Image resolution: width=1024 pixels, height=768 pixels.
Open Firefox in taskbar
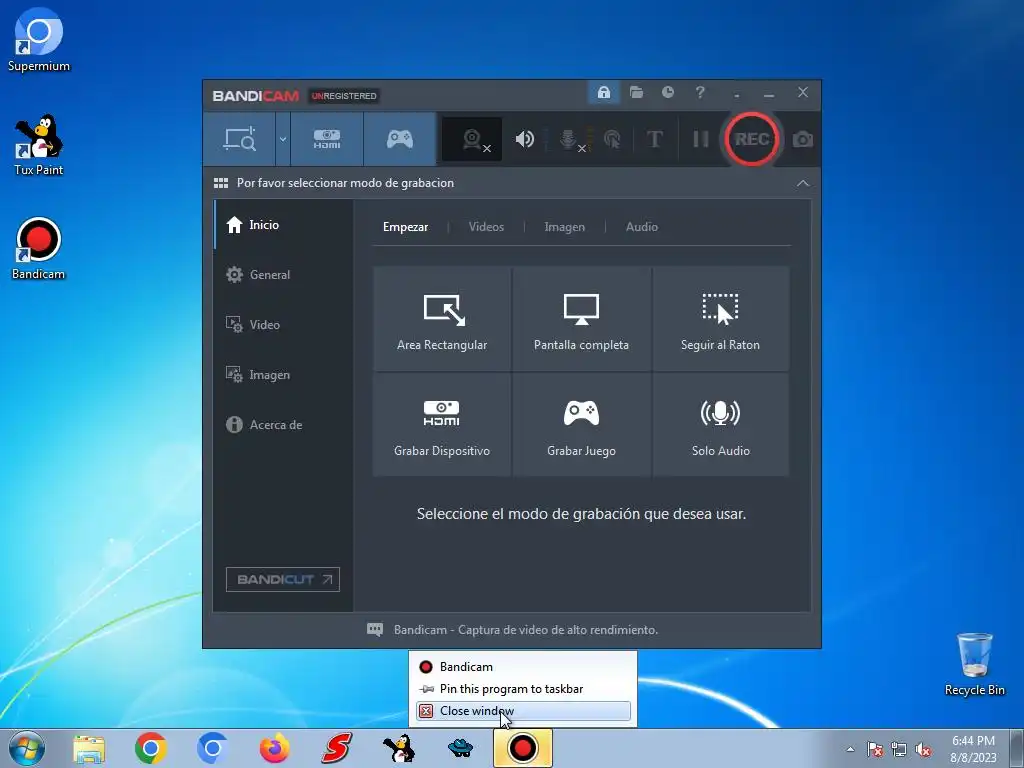click(274, 748)
